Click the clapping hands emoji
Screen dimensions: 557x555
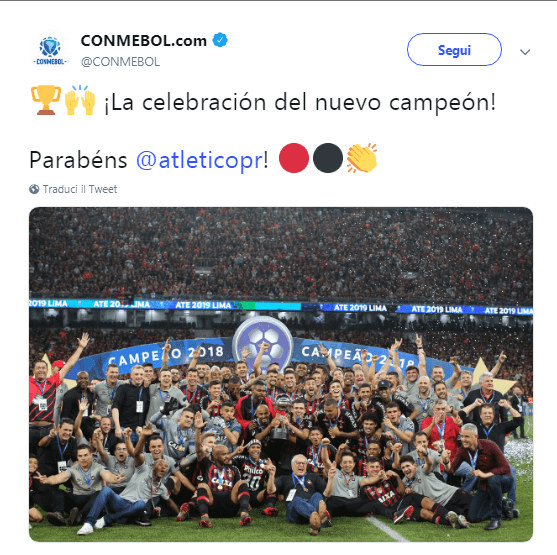click(x=362, y=158)
